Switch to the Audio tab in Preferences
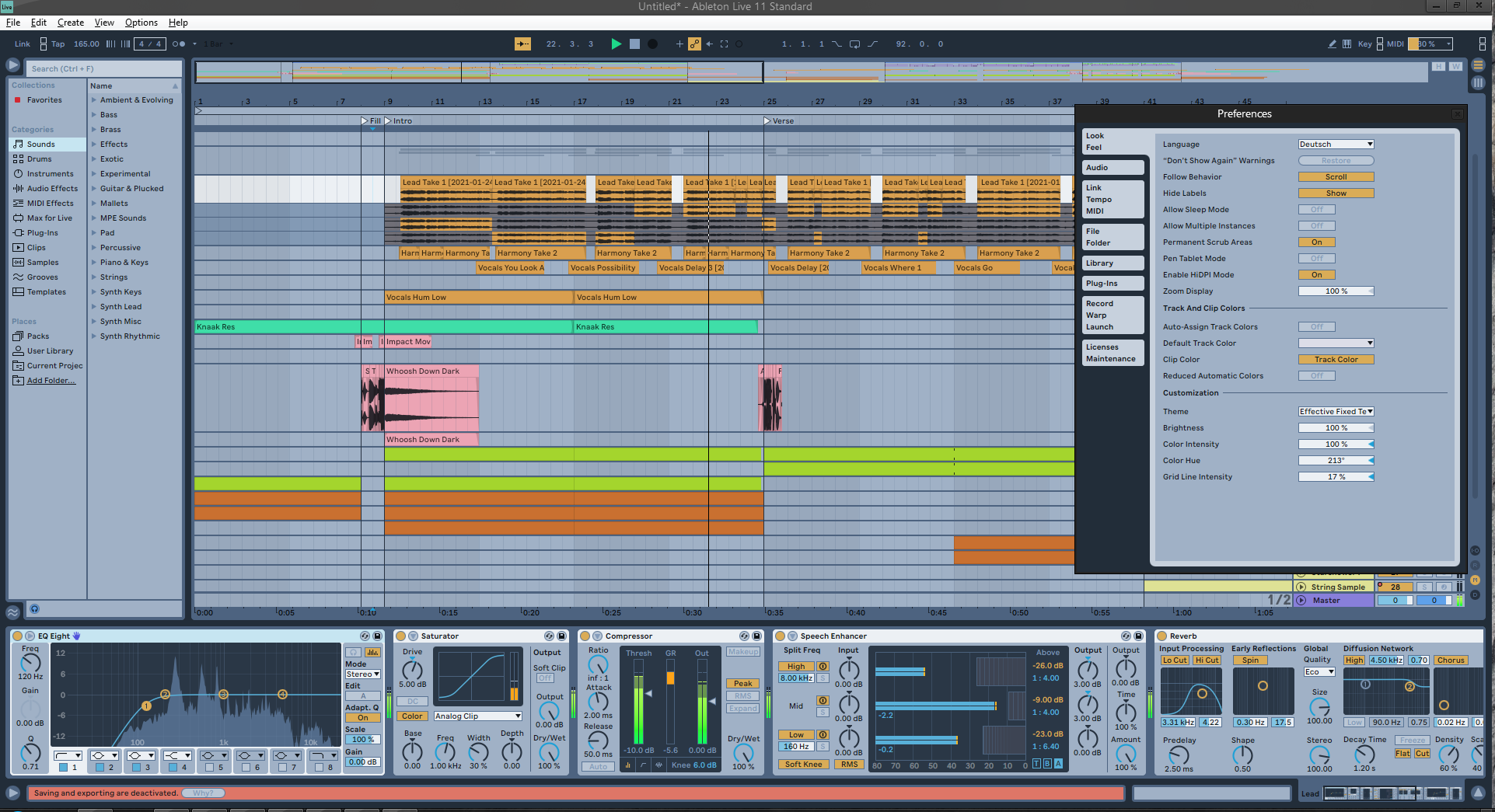The image size is (1495, 812). coord(1113,168)
